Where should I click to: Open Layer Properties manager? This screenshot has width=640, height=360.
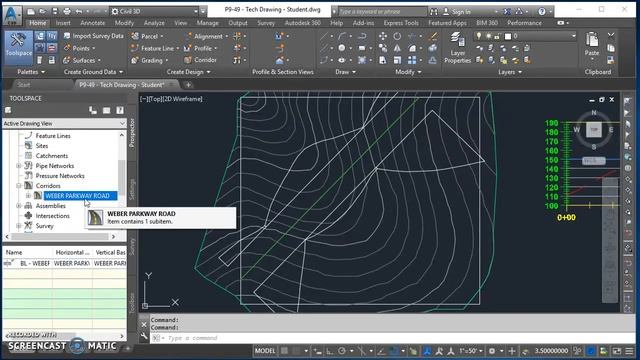[457, 48]
